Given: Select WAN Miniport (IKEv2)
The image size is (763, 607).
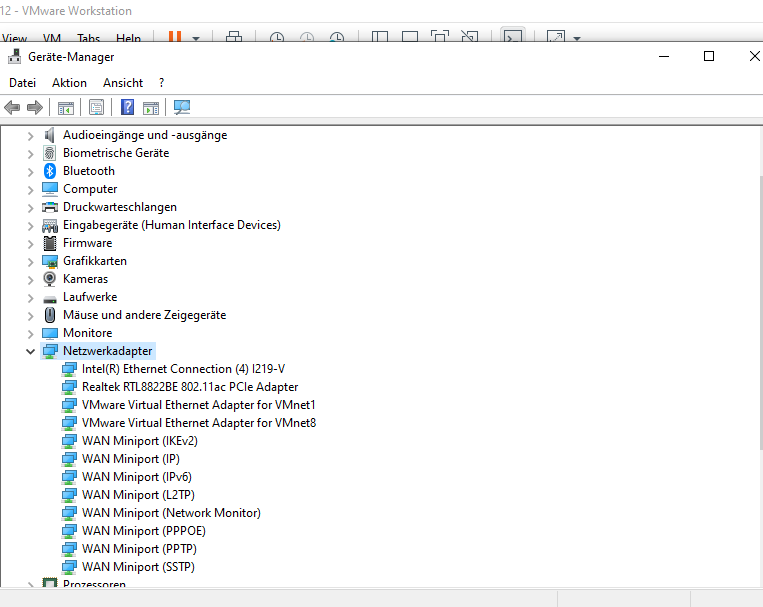Looking at the screenshot, I should 140,441.
